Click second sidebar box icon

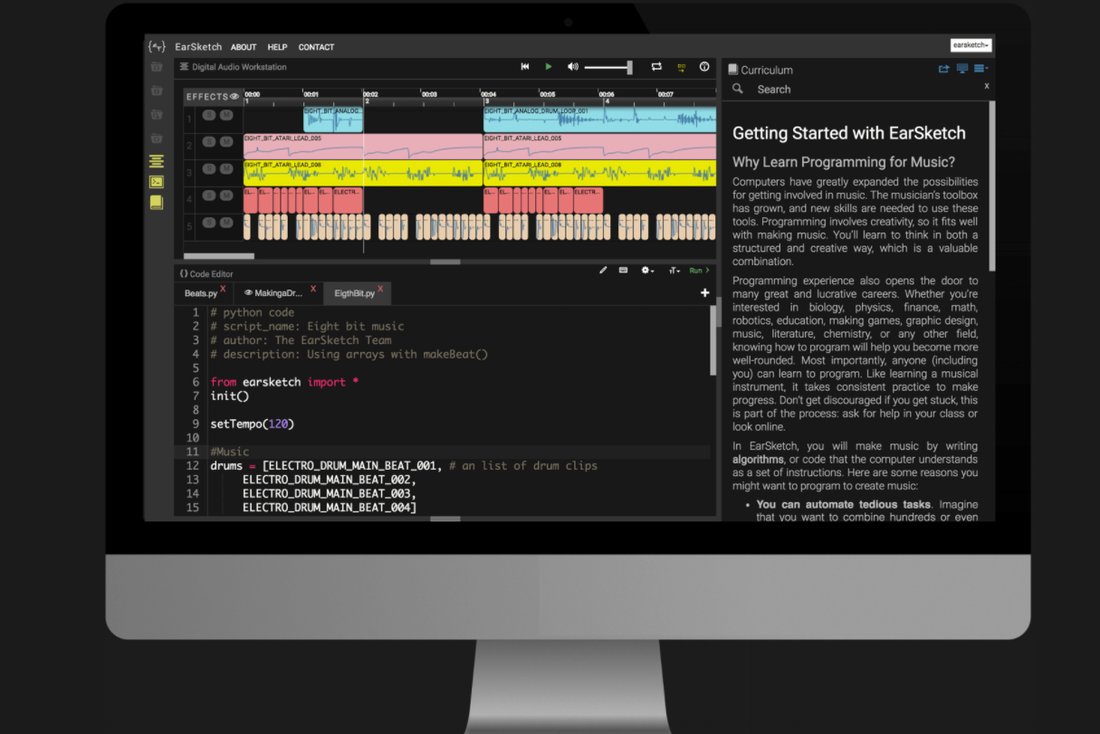(156, 91)
